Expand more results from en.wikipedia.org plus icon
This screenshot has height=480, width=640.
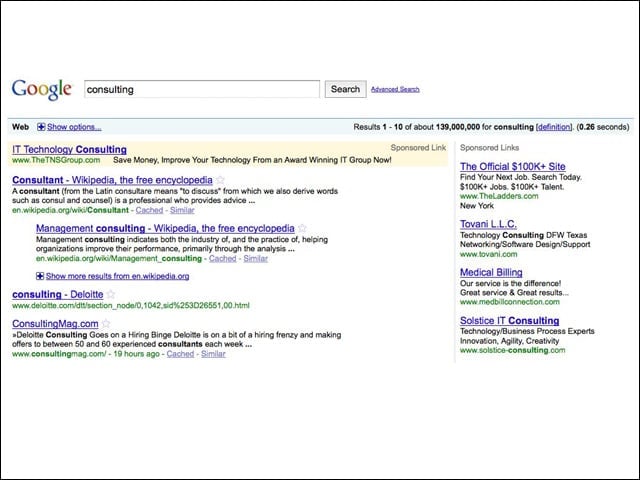[40, 276]
